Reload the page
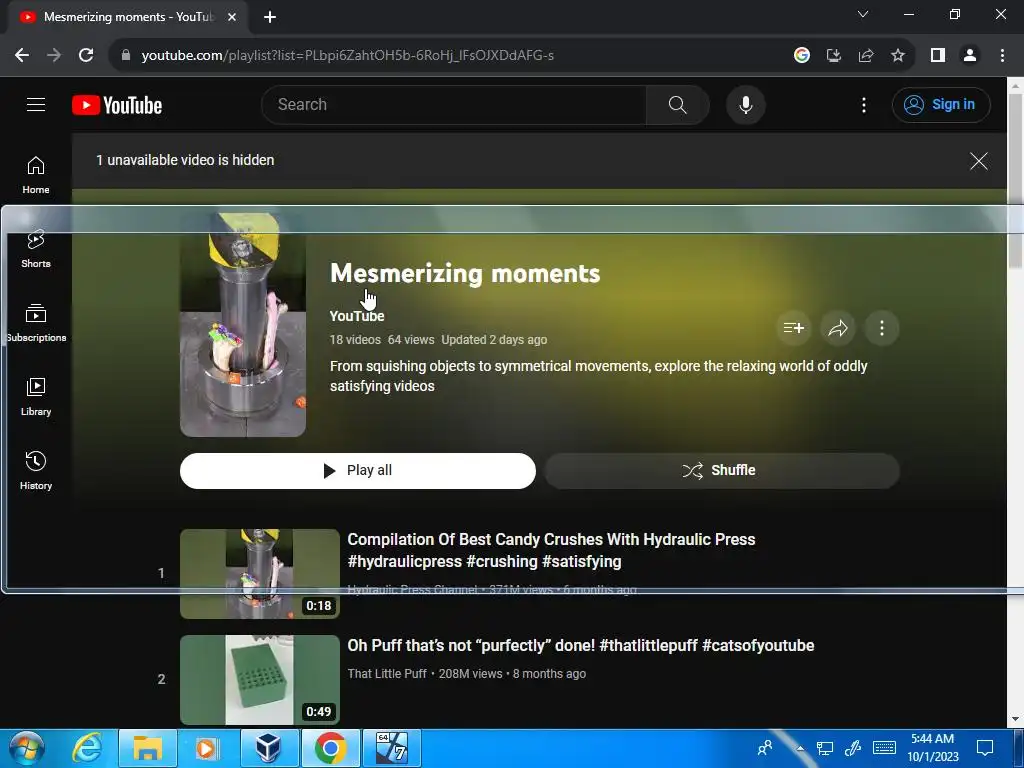Screen dimensions: 1024x768 coord(86,56)
